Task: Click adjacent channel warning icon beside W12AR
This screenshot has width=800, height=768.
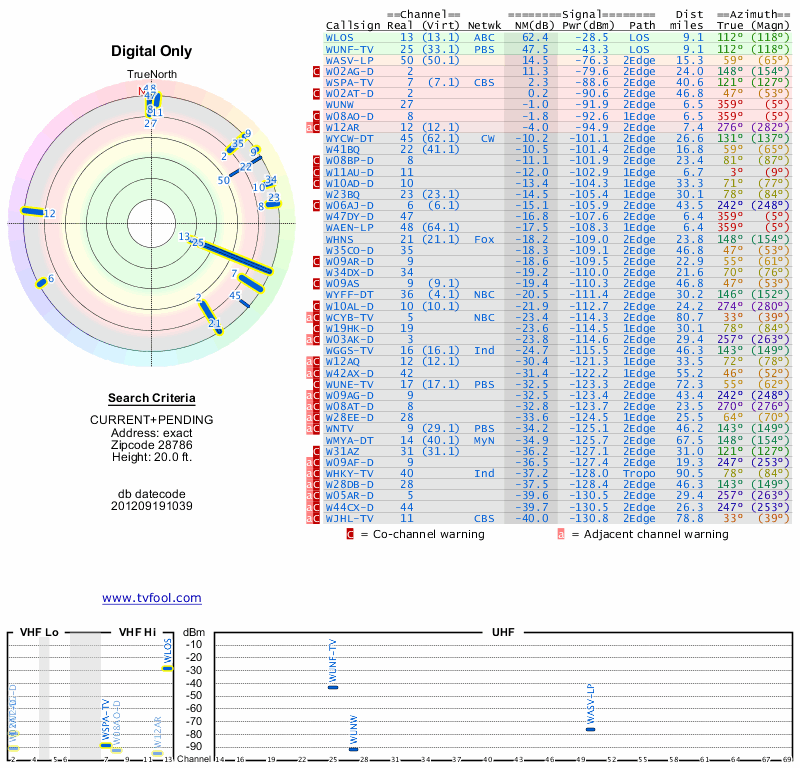Action: (307, 128)
